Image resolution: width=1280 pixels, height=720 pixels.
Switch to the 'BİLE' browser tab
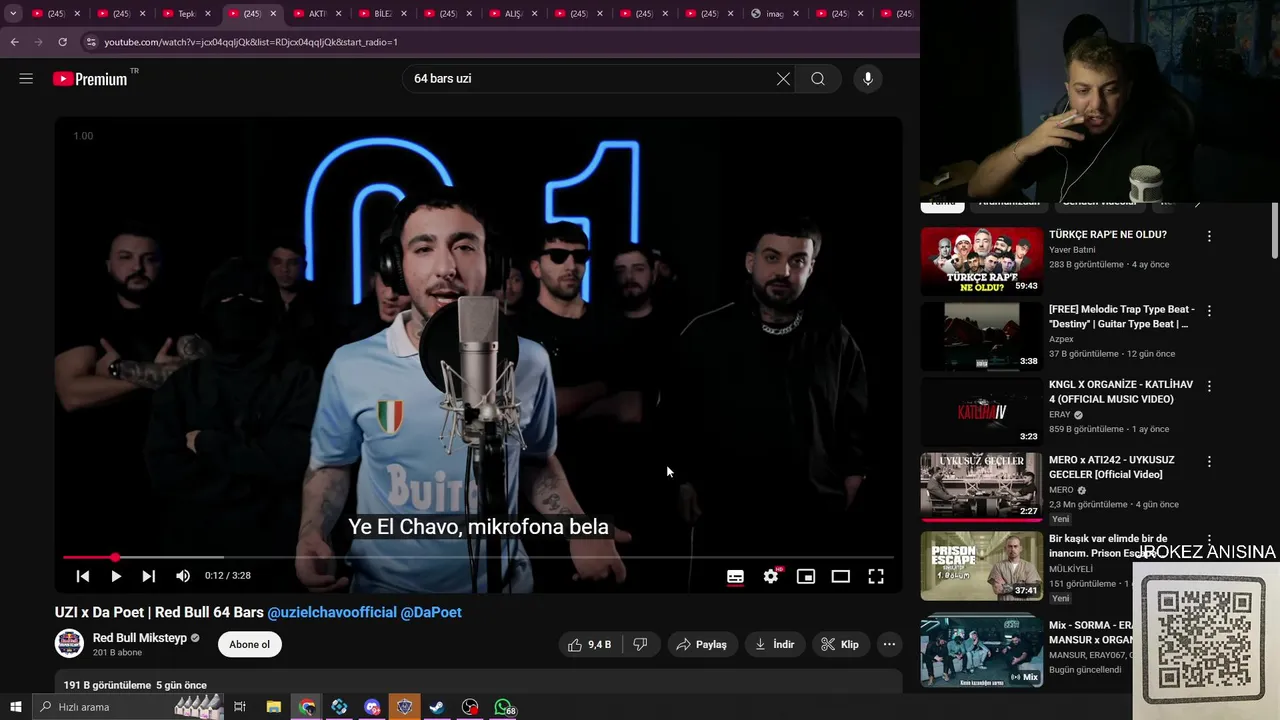tap(383, 14)
